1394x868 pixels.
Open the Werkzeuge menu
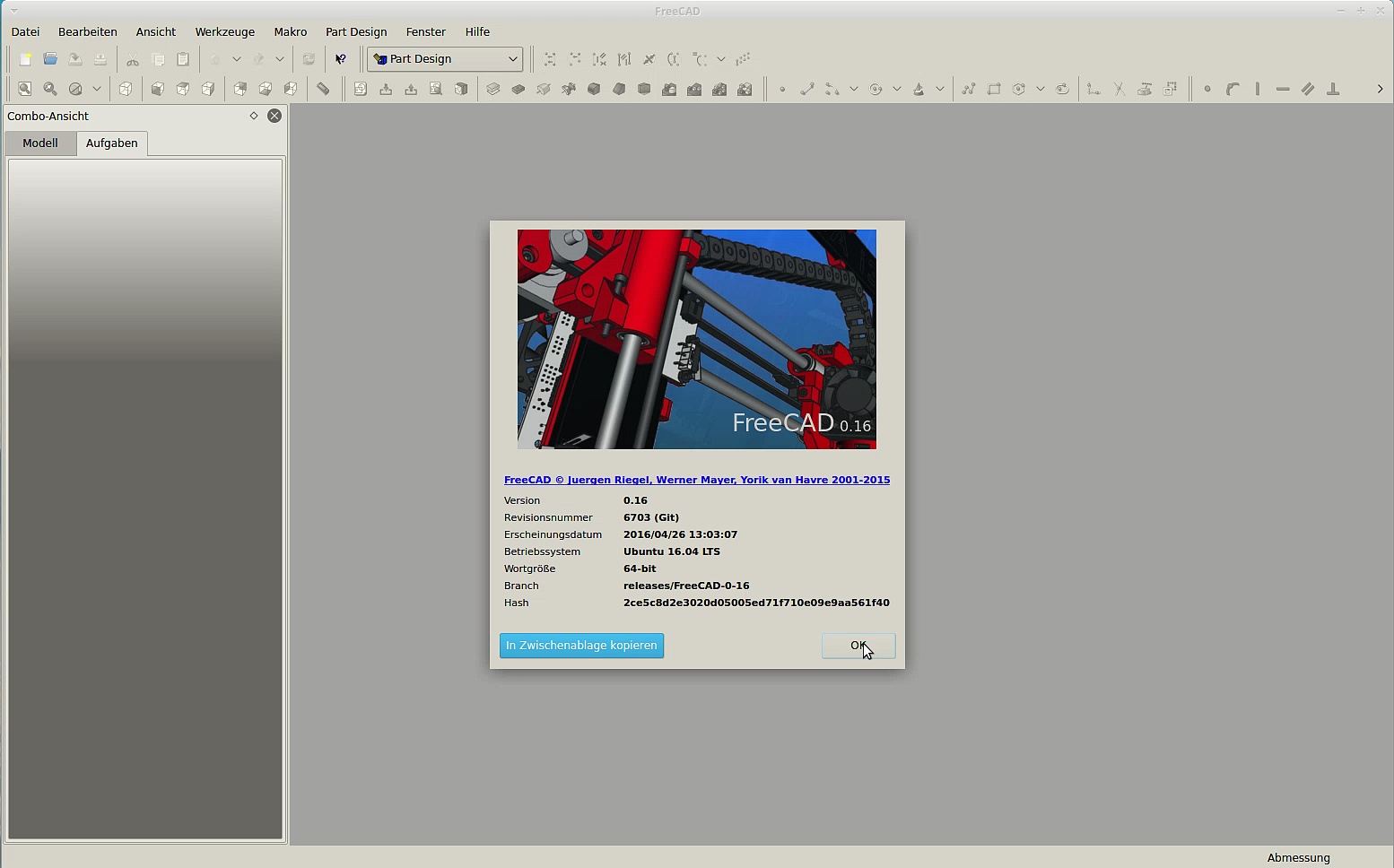tap(224, 31)
